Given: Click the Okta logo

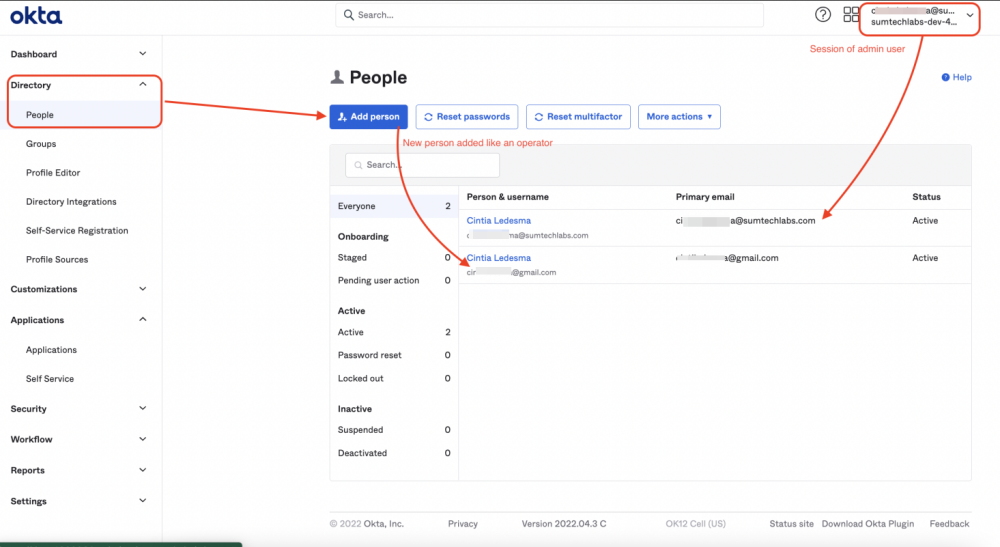Looking at the screenshot, I should [36, 15].
